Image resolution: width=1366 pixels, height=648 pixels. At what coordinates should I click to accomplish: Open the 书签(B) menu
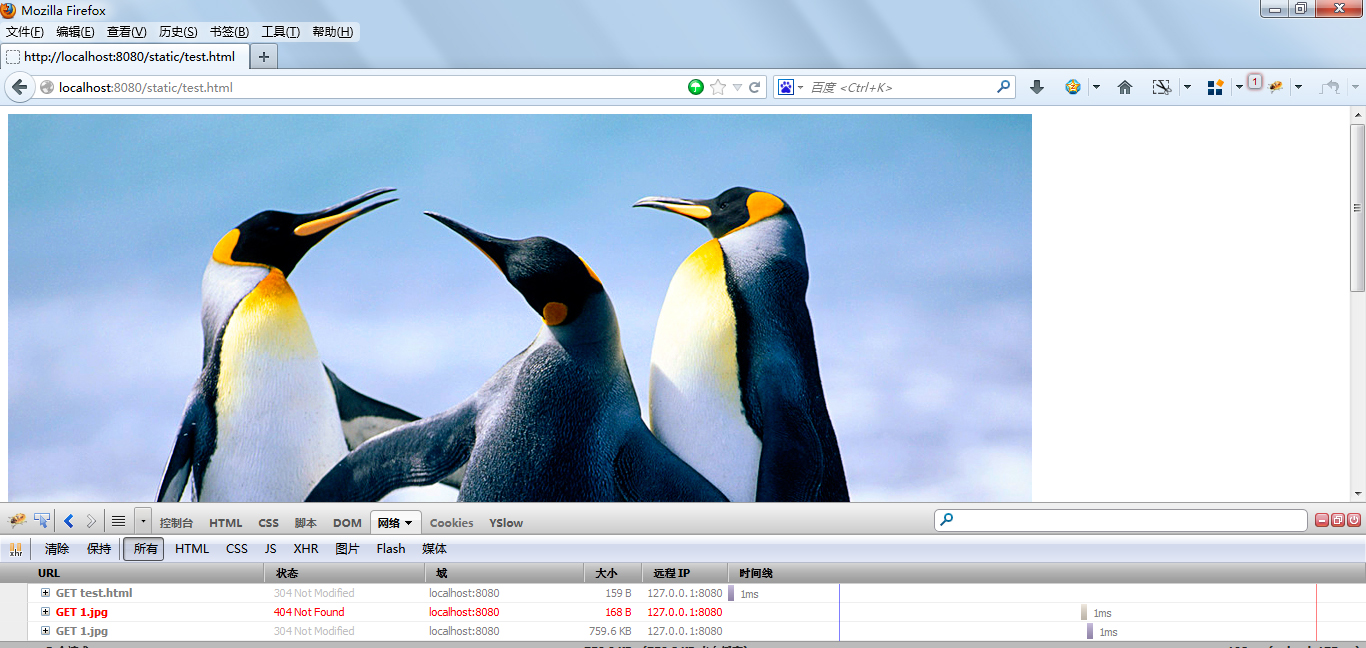(x=229, y=32)
